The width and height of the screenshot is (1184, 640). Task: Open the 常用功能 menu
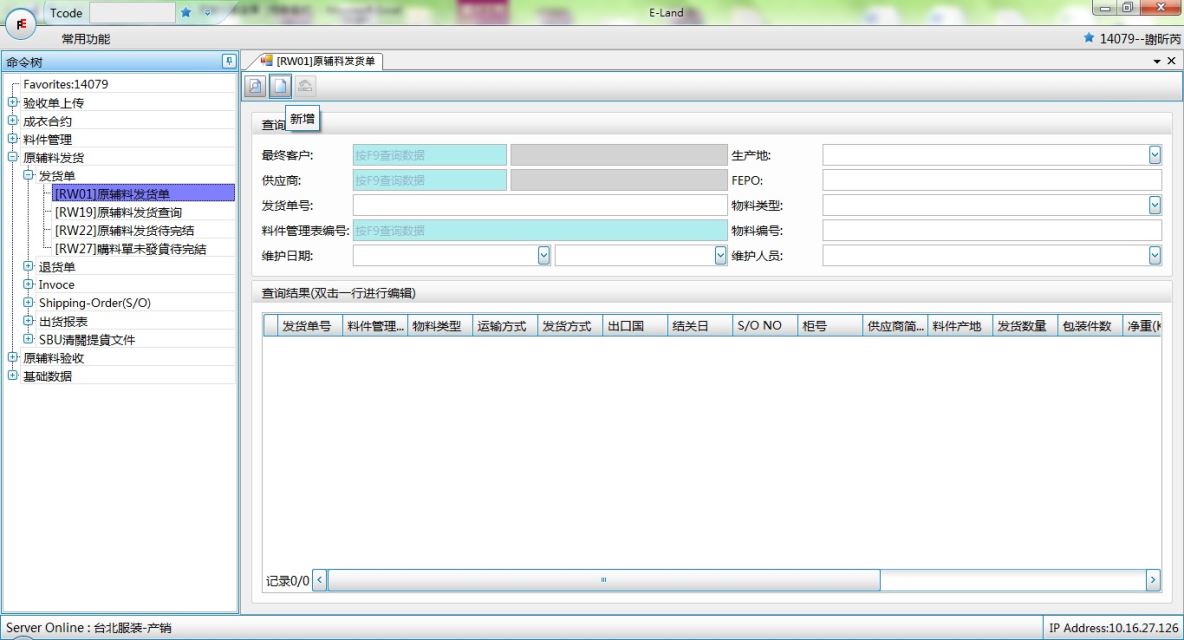tap(86, 39)
